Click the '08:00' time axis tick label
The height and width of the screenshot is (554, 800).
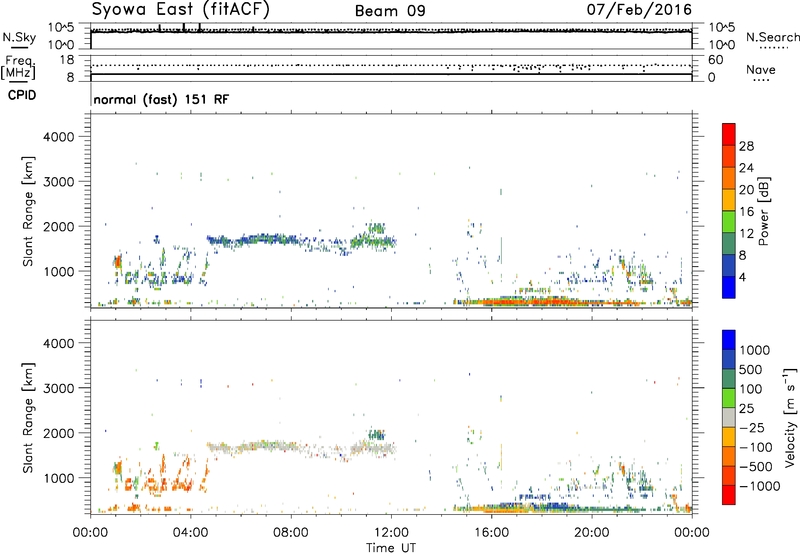291,533
